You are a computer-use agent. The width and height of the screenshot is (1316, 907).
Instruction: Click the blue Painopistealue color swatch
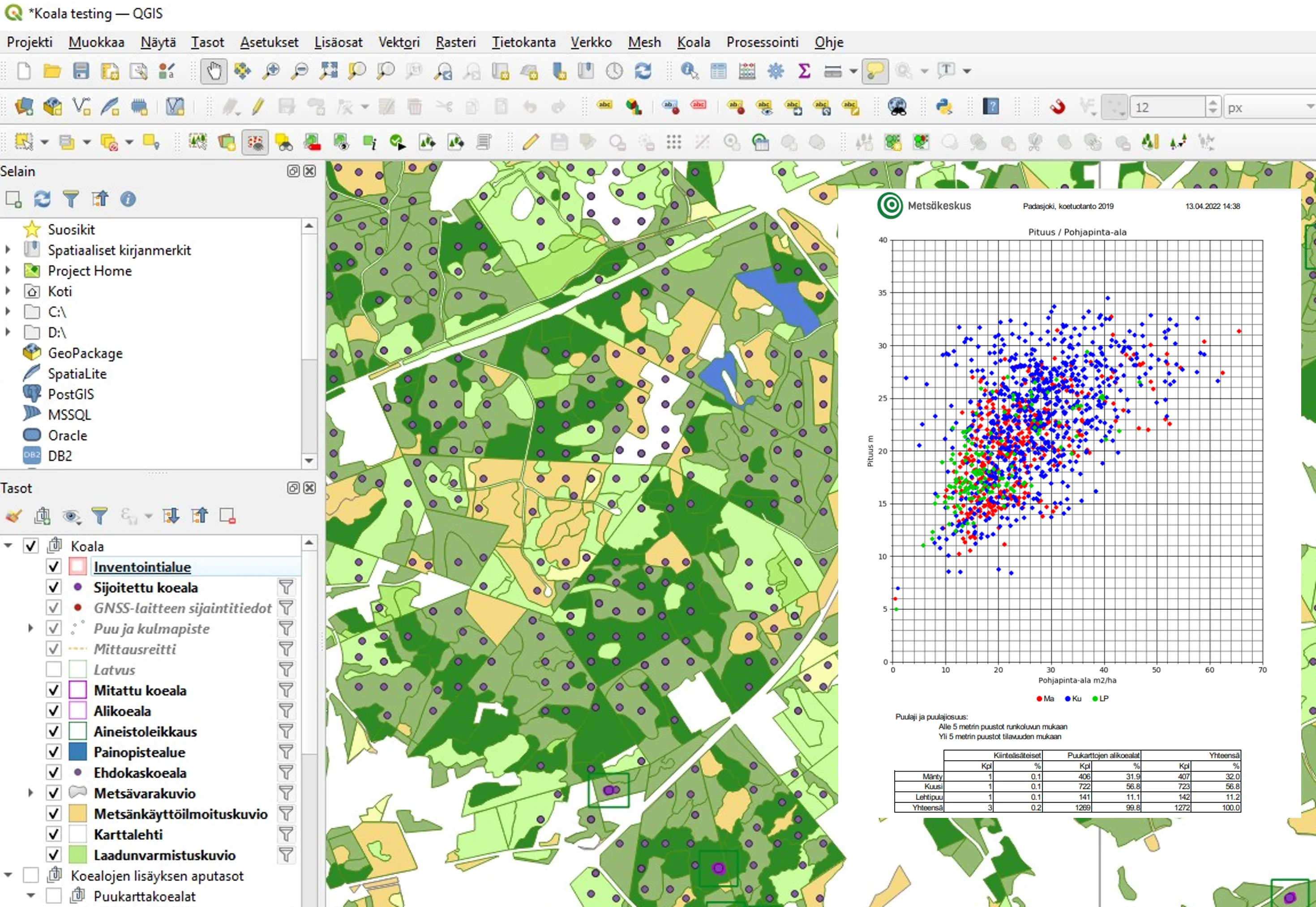coord(78,752)
